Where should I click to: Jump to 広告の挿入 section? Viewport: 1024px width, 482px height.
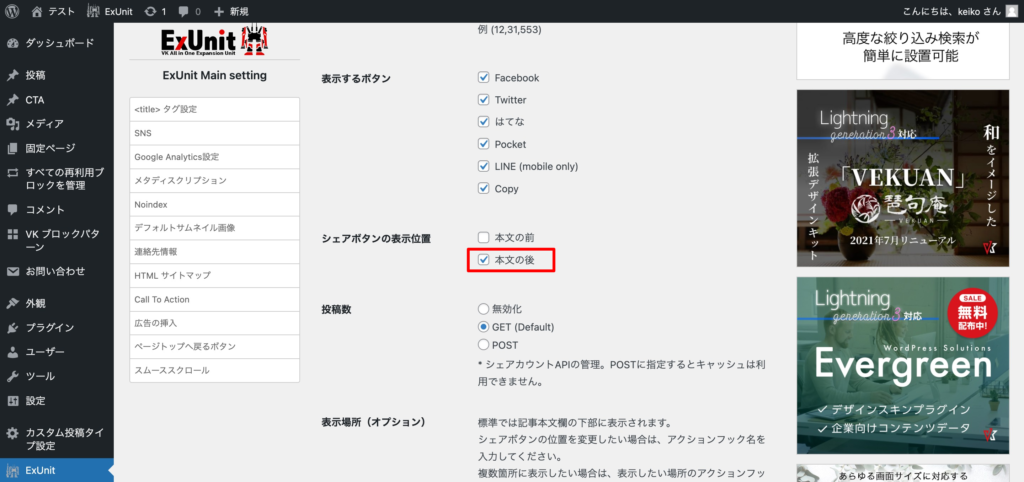click(214, 323)
